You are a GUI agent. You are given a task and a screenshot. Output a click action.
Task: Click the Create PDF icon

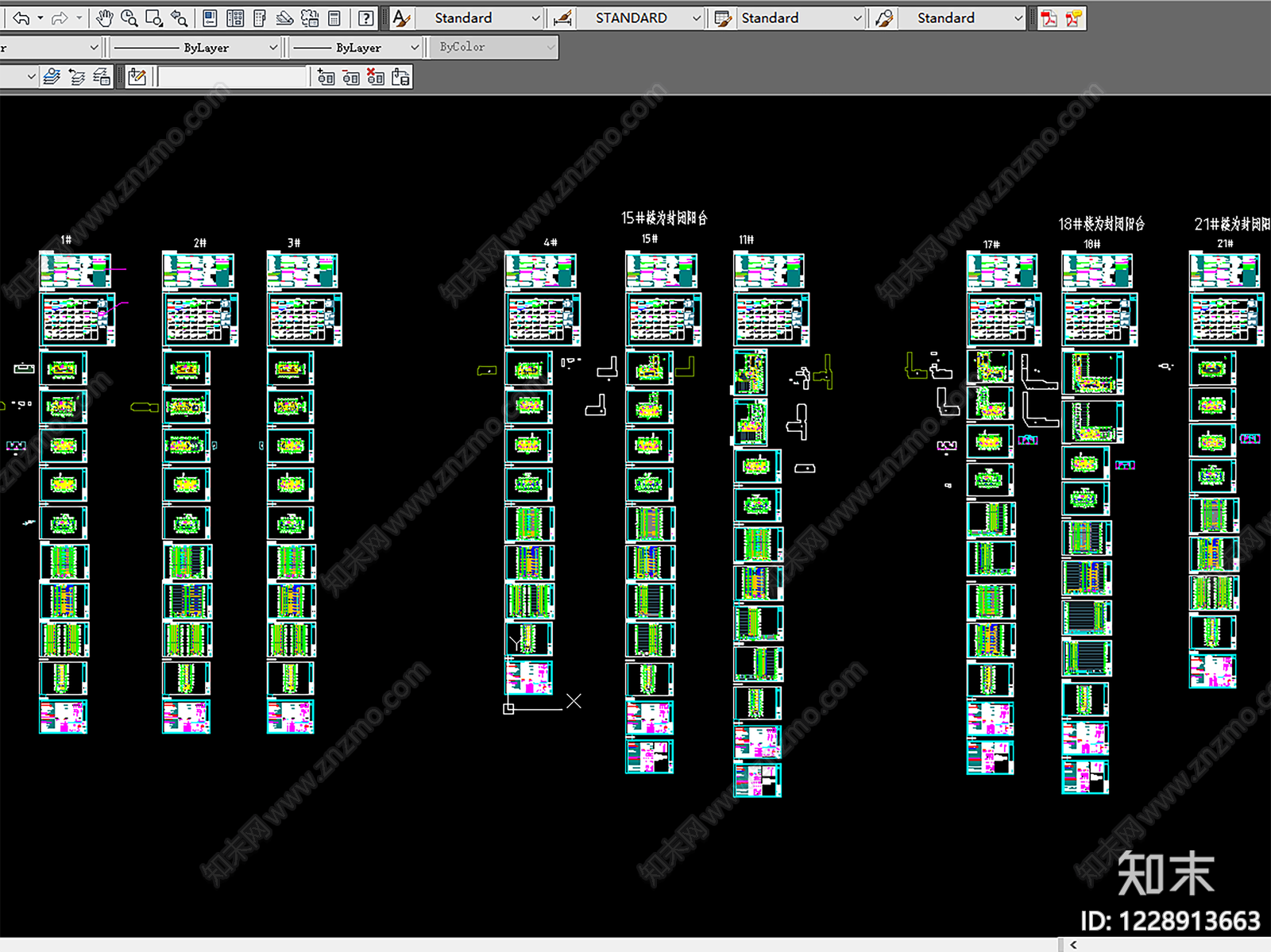coord(1049,17)
